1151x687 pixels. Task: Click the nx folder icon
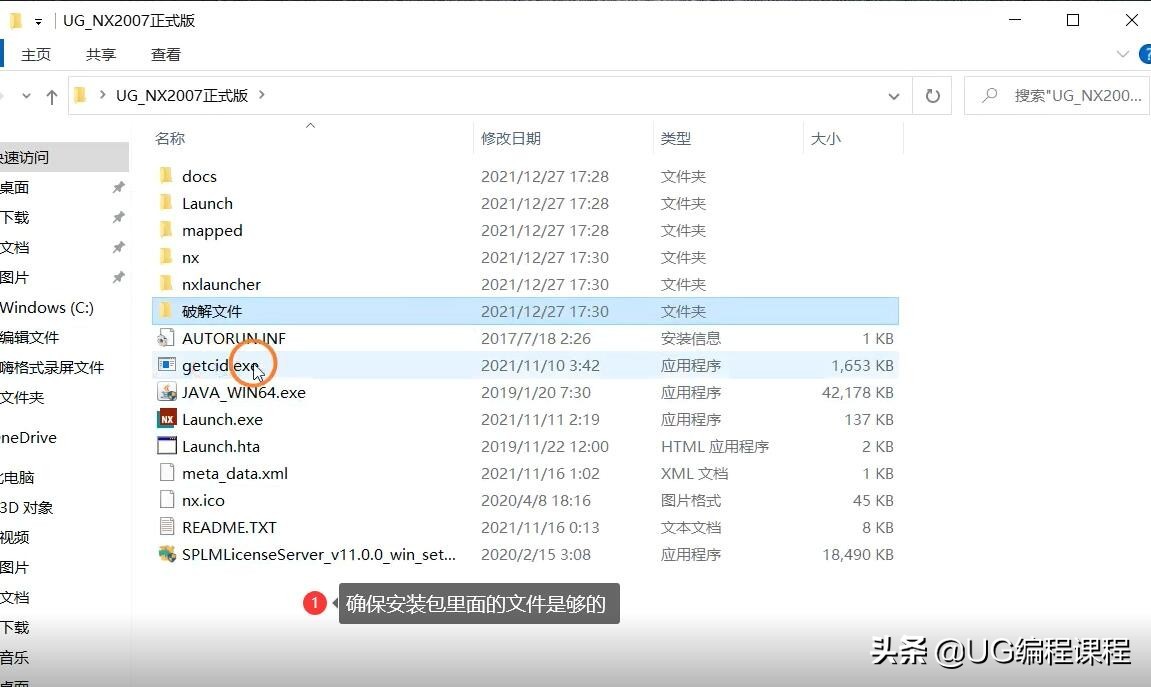167,258
